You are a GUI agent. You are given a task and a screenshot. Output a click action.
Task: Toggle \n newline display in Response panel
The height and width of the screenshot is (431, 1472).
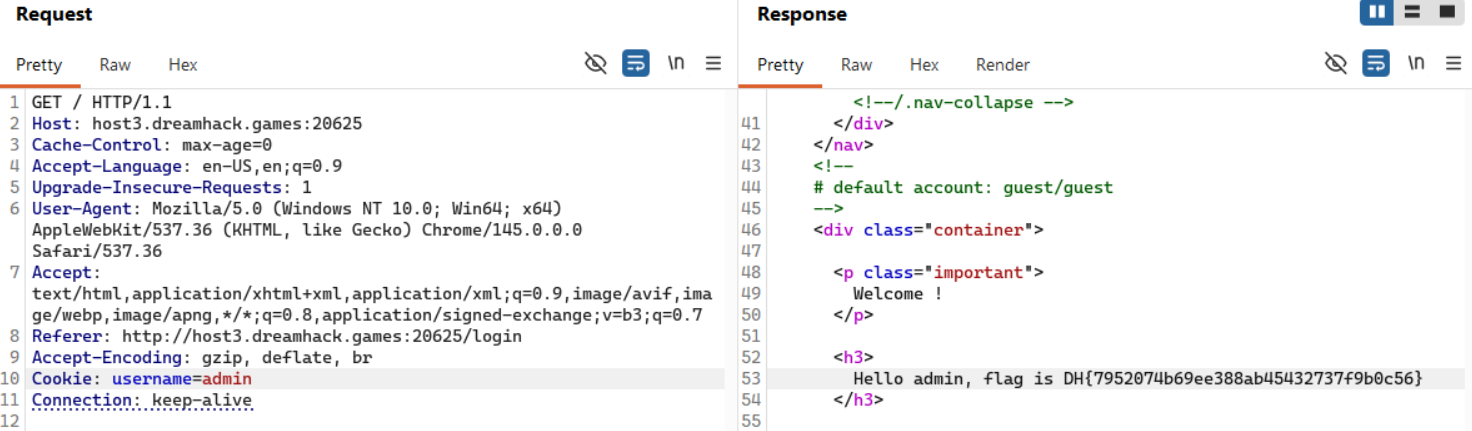1416,64
